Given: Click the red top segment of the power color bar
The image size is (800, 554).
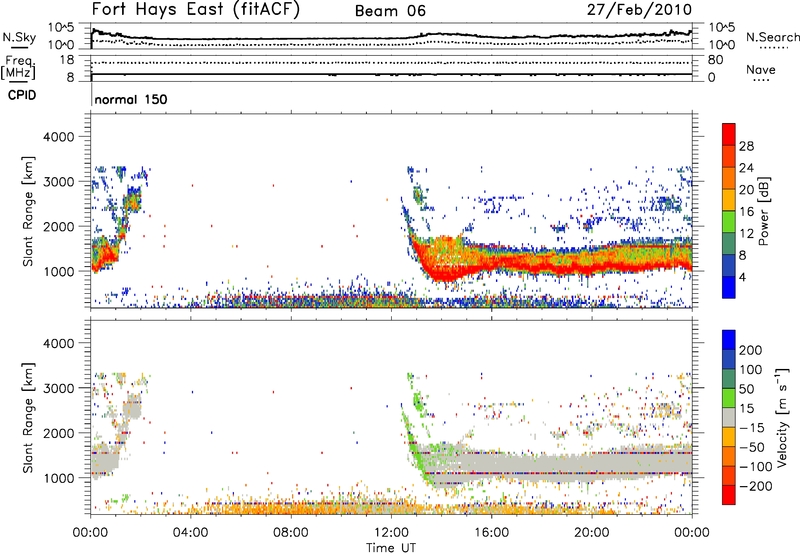Looking at the screenshot, I should pyautogui.click(x=729, y=134).
